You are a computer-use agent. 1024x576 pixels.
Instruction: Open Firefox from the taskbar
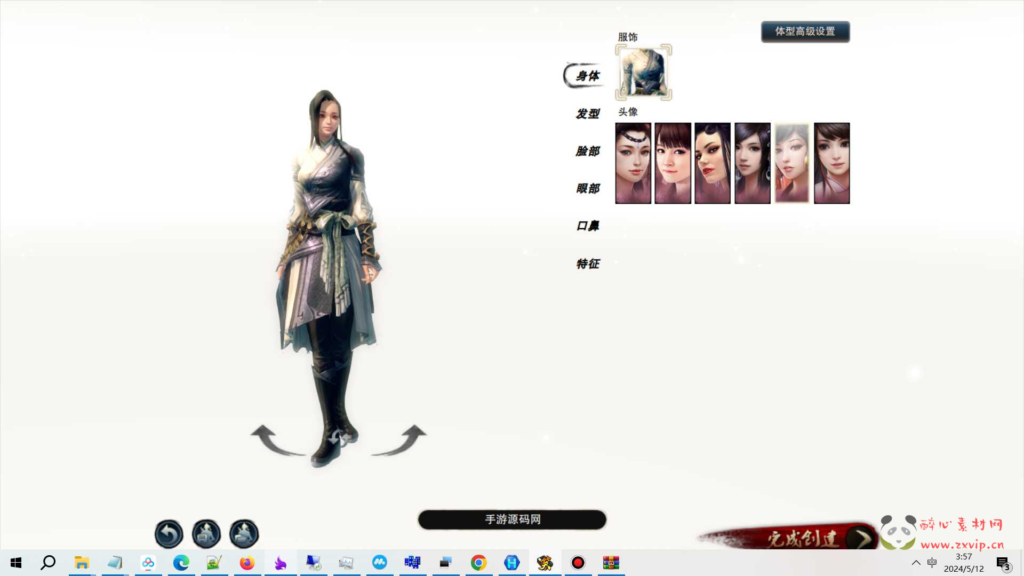point(247,563)
